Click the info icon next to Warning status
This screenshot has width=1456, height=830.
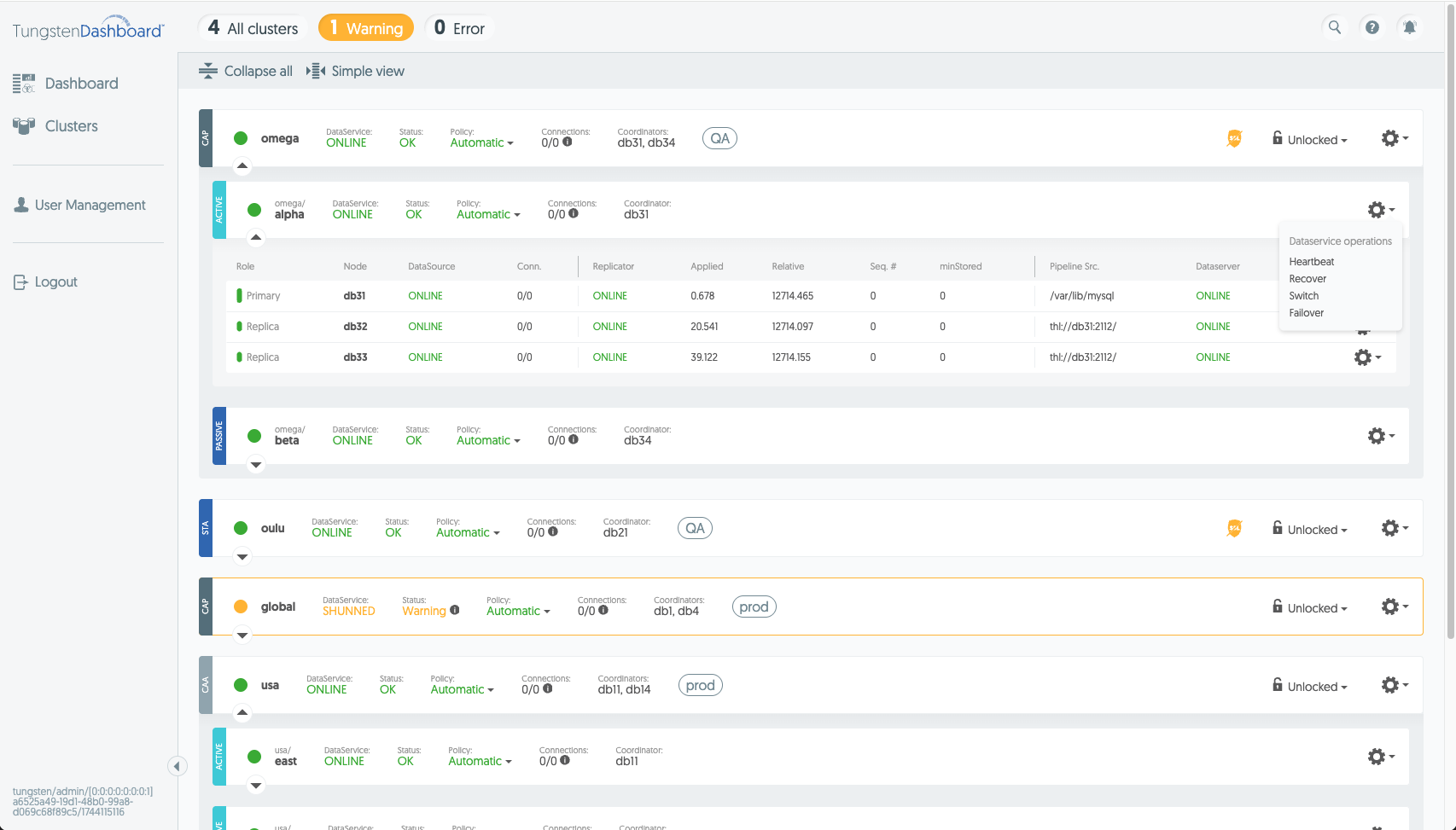[x=455, y=610]
